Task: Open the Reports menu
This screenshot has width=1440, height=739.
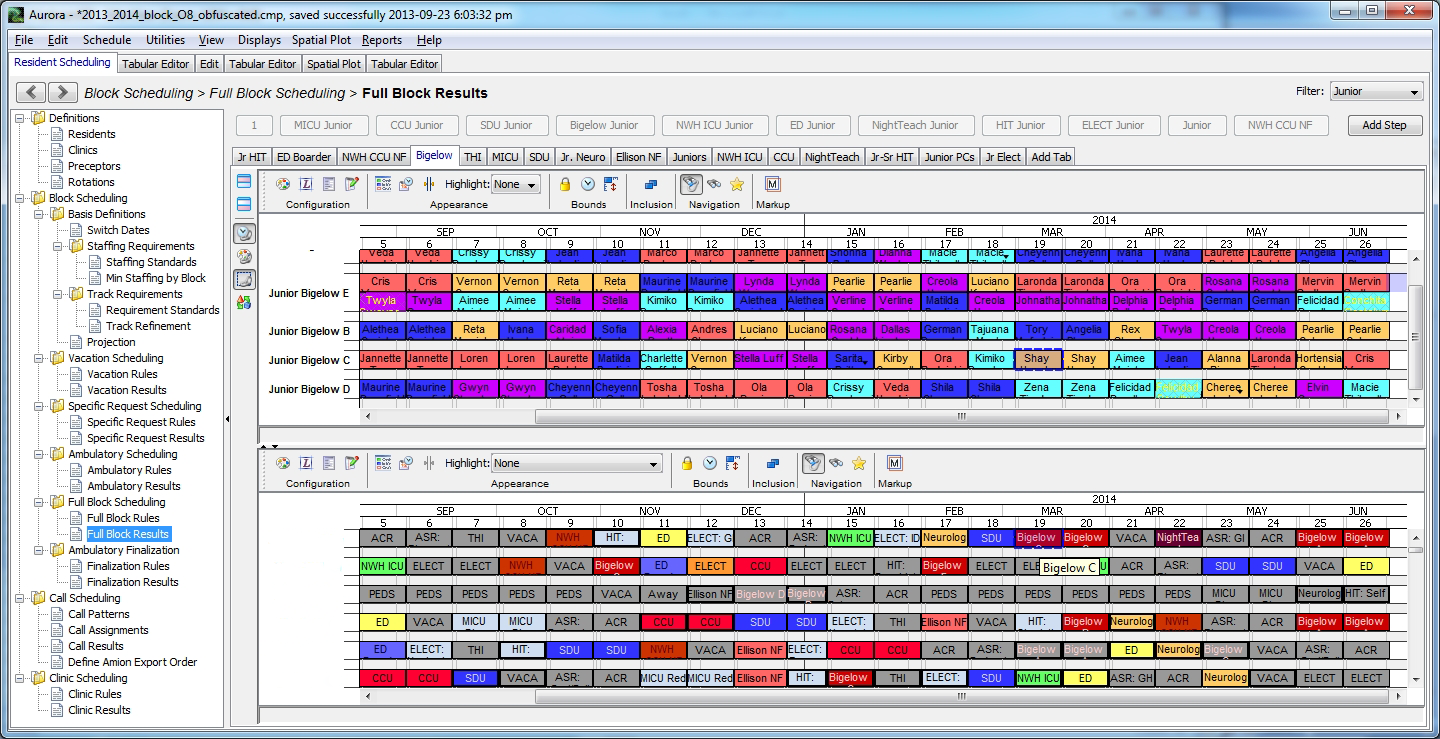Action: (x=381, y=40)
